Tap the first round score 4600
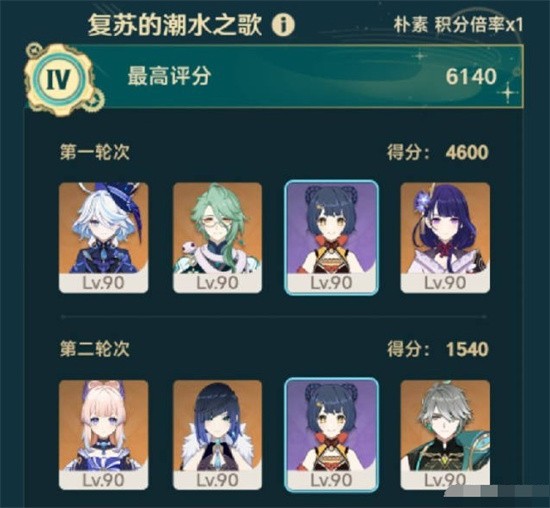550x508 pixels. [x=467, y=153]
